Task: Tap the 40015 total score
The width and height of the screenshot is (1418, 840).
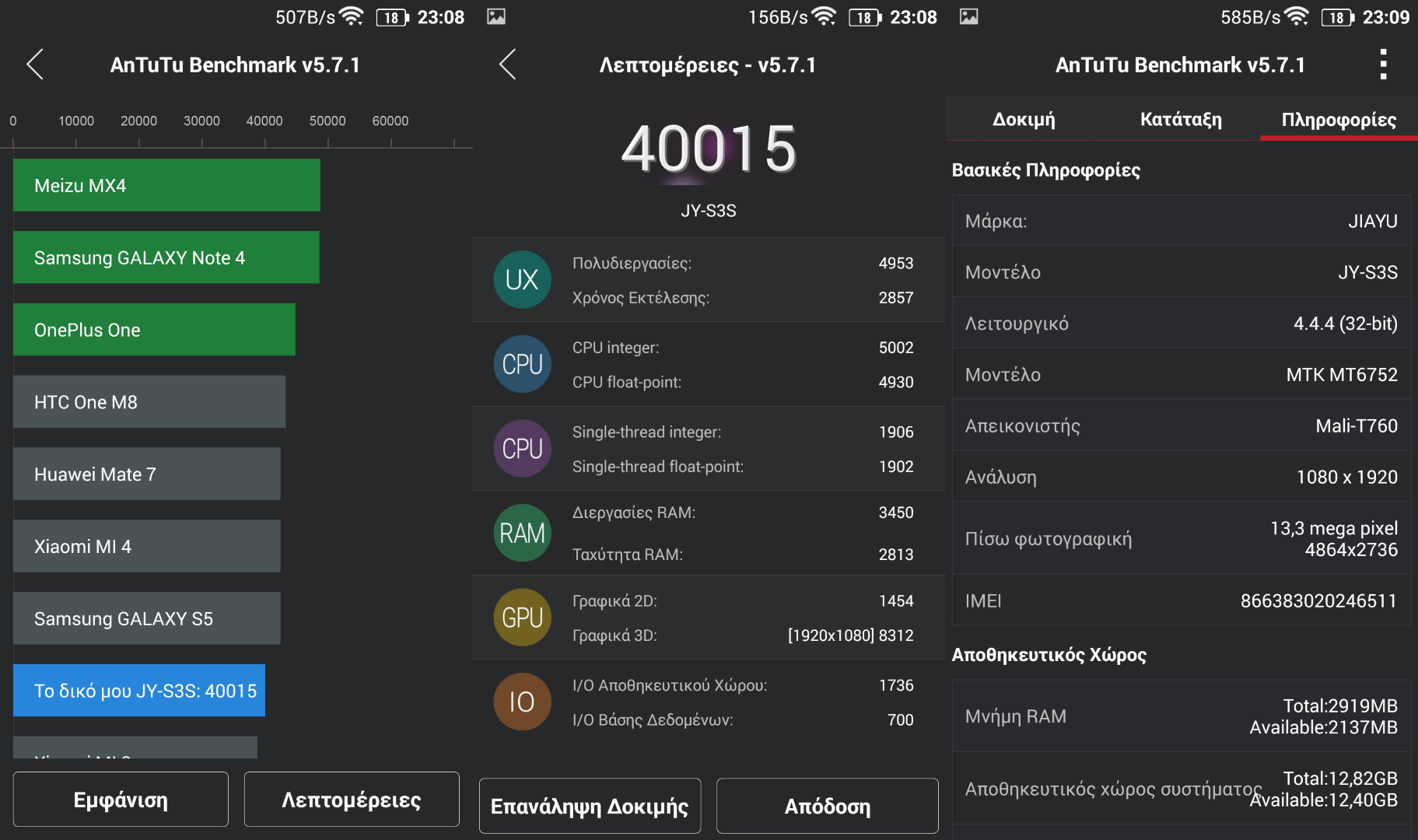Action: [709, 149]
